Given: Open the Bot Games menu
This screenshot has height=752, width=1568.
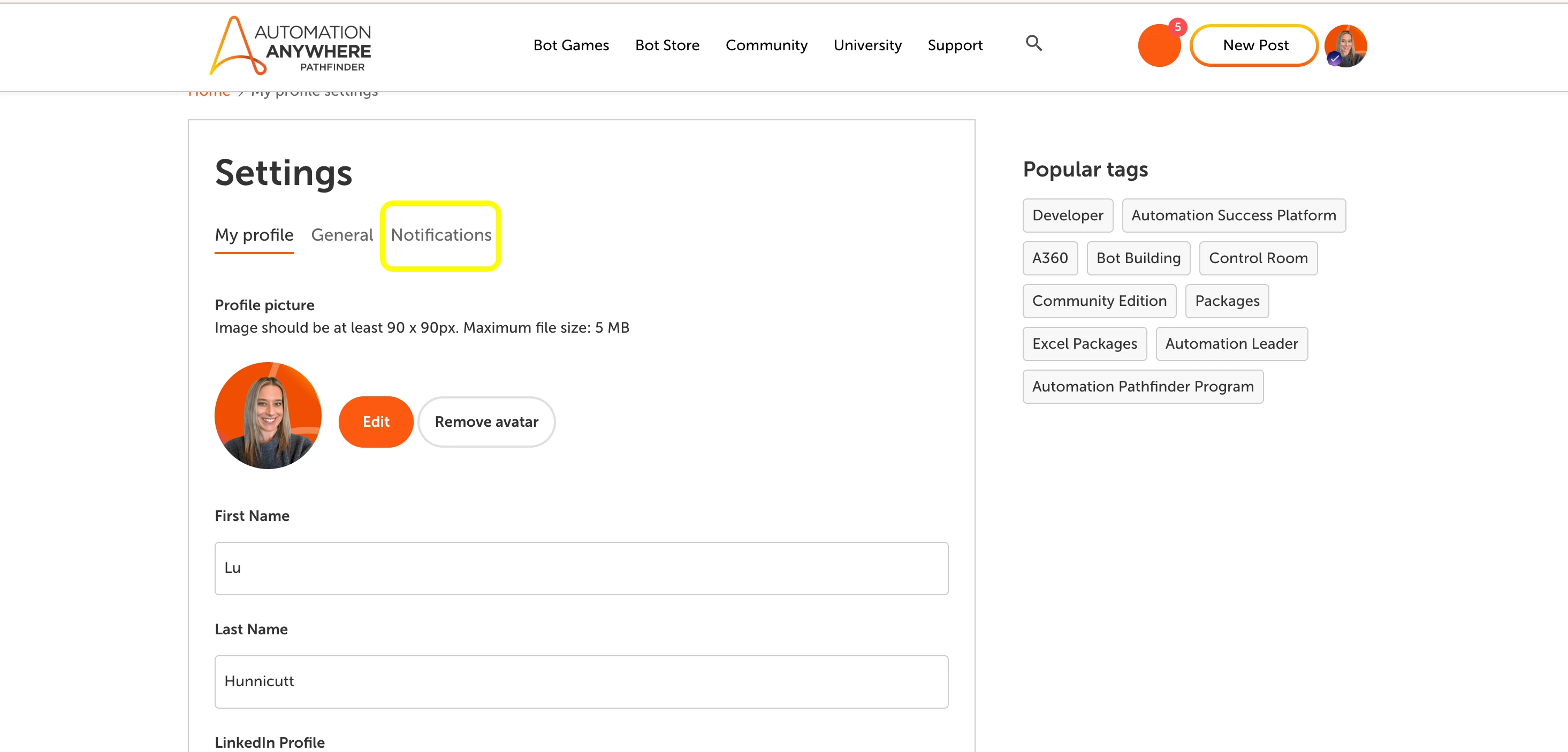Looking at the screenshot, I should coord(570,45).
